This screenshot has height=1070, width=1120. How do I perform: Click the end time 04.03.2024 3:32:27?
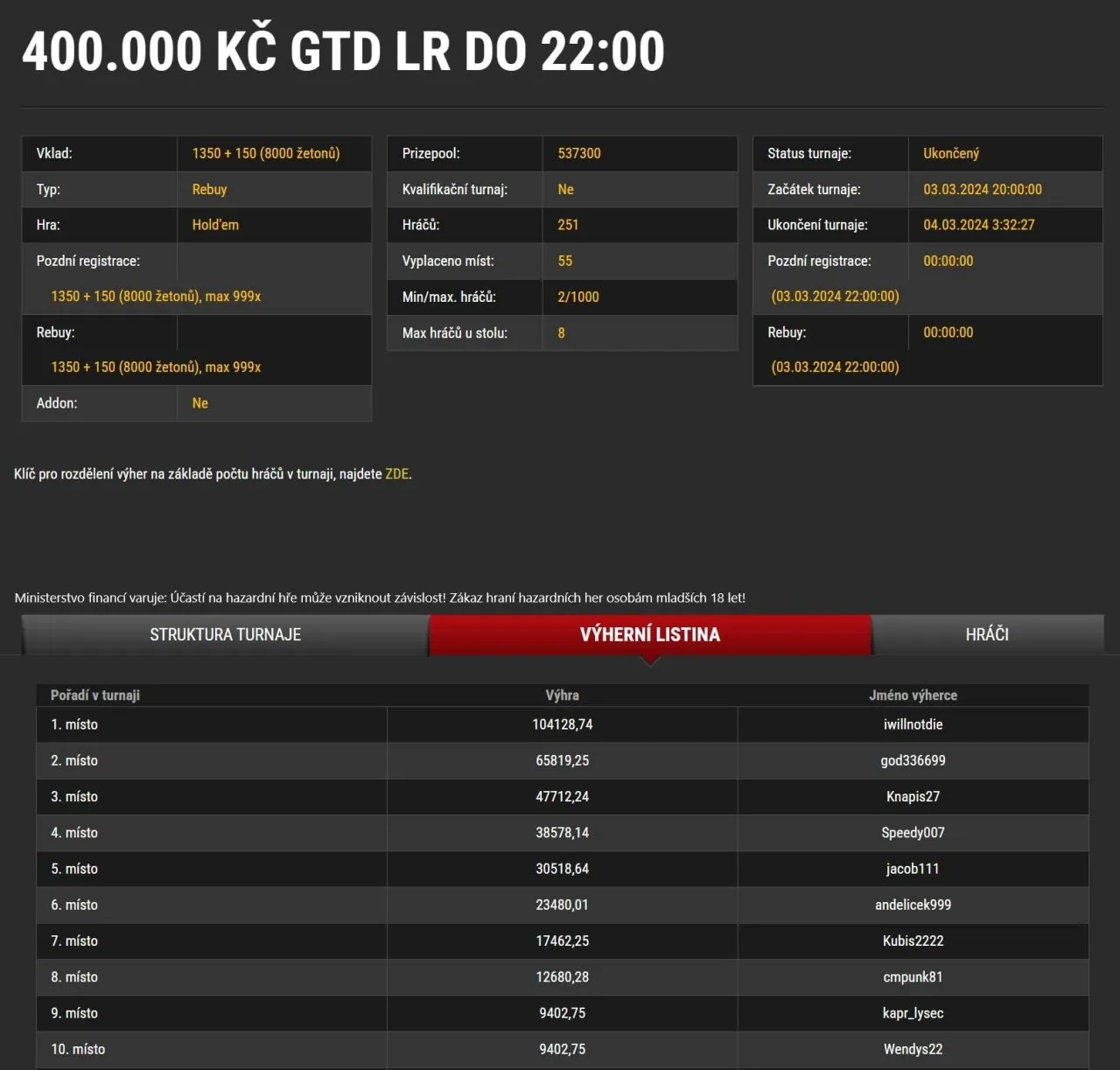click(979, 225)
